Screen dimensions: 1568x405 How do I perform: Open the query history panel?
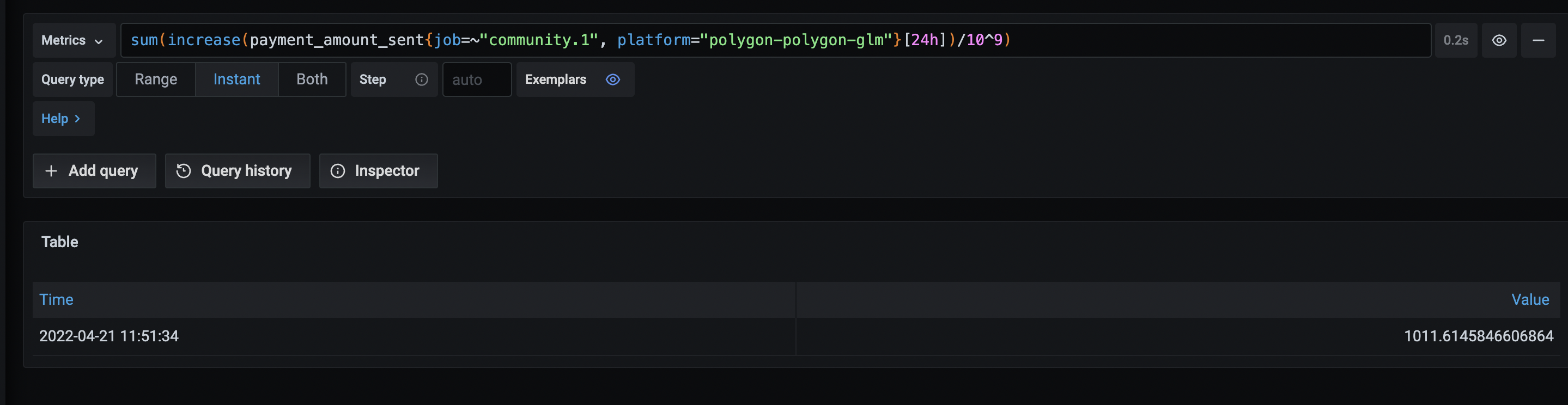(238, 170)
